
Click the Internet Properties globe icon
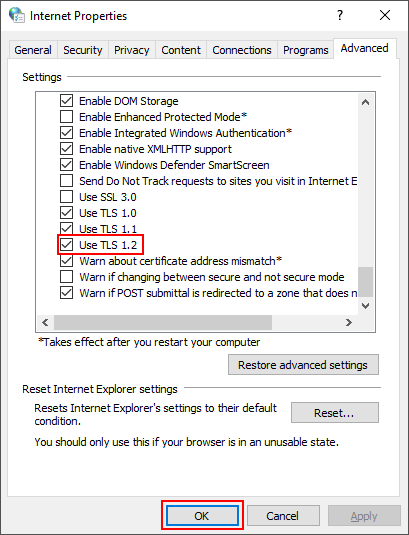click(16, 15)
